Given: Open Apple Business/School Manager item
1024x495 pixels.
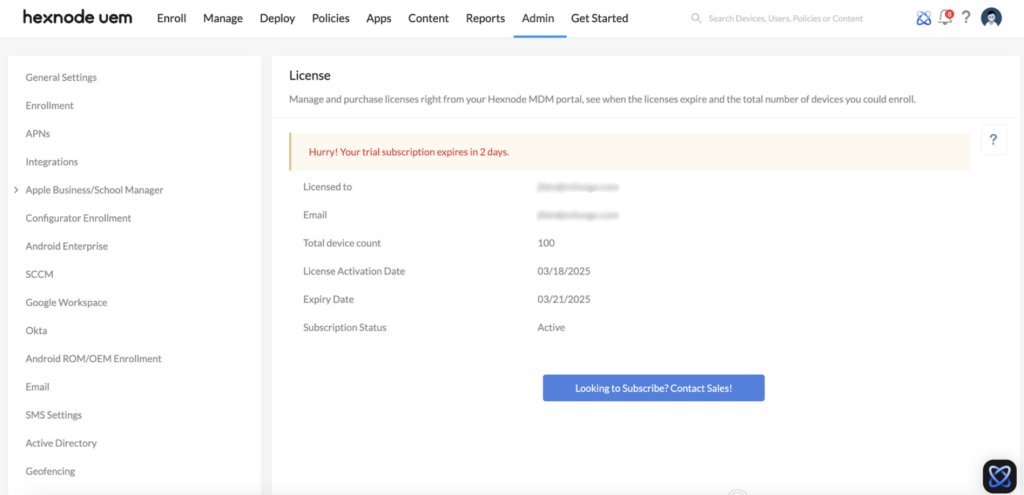Looking at the screenshot, I should pyautogui.click(x=94, y=190).
